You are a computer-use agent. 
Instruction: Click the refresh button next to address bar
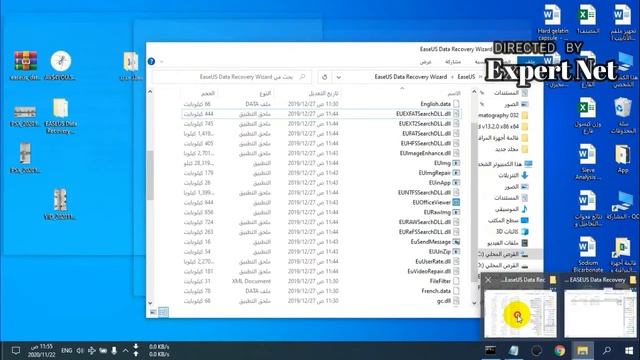(324, 77)
